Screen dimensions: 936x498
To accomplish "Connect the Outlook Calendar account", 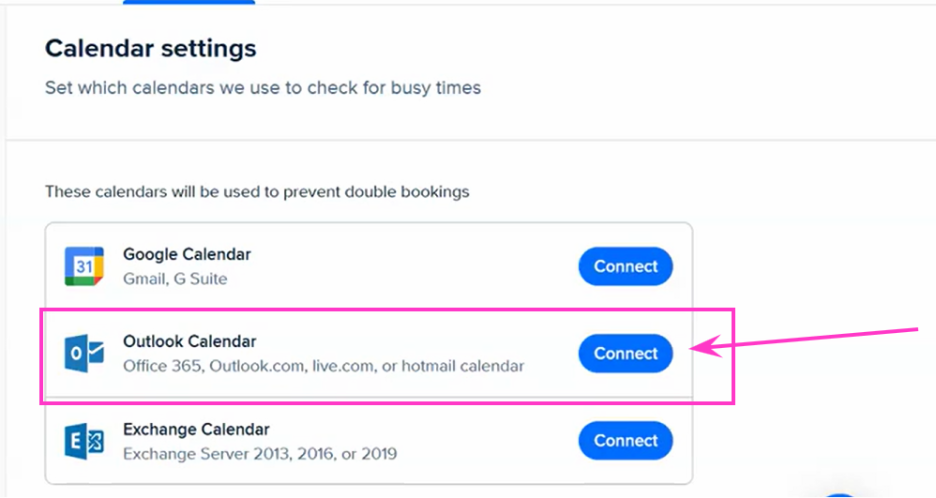I will (x=626, y=353).
